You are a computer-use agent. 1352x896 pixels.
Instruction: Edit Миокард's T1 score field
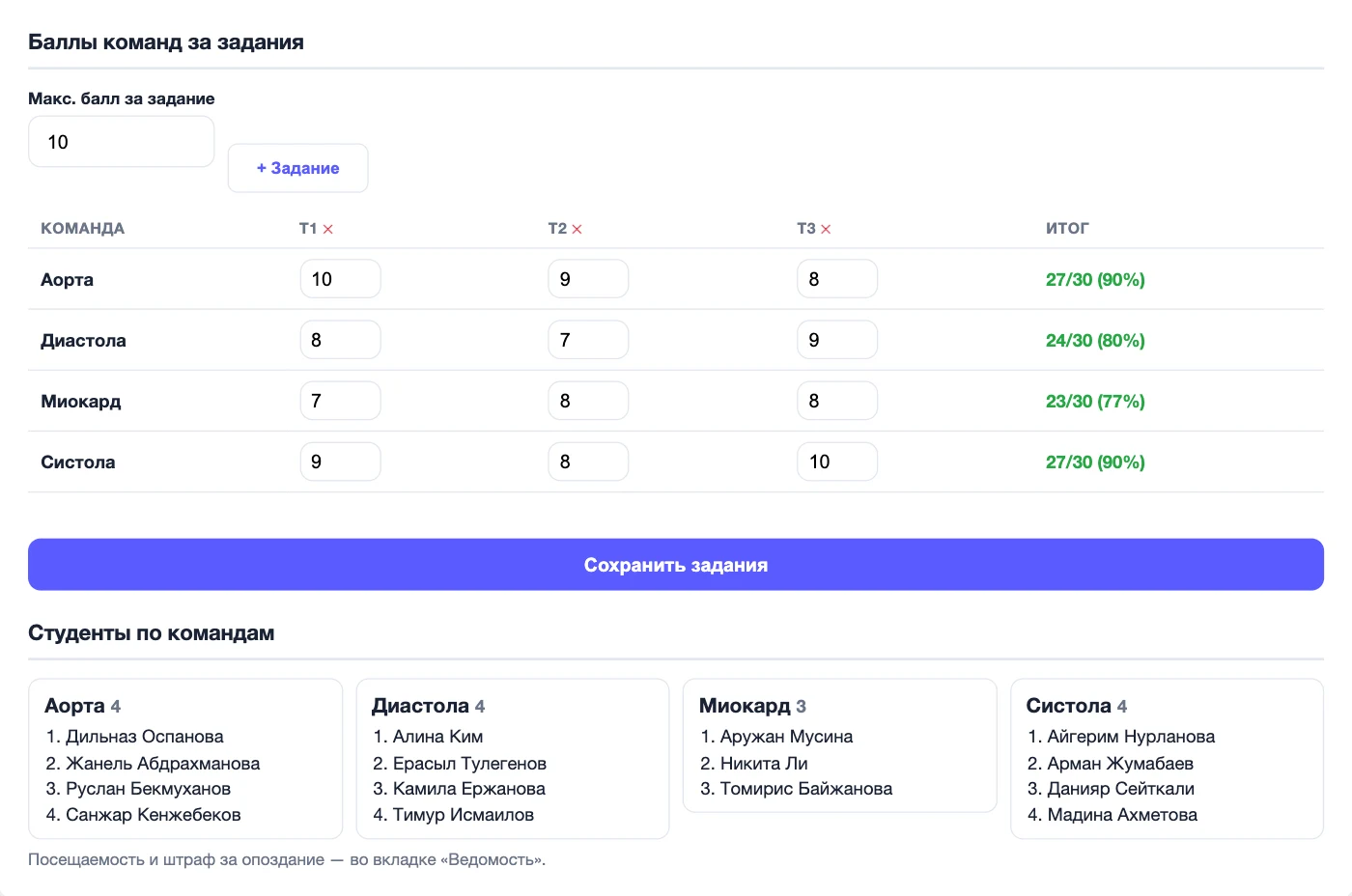(340, 401)
